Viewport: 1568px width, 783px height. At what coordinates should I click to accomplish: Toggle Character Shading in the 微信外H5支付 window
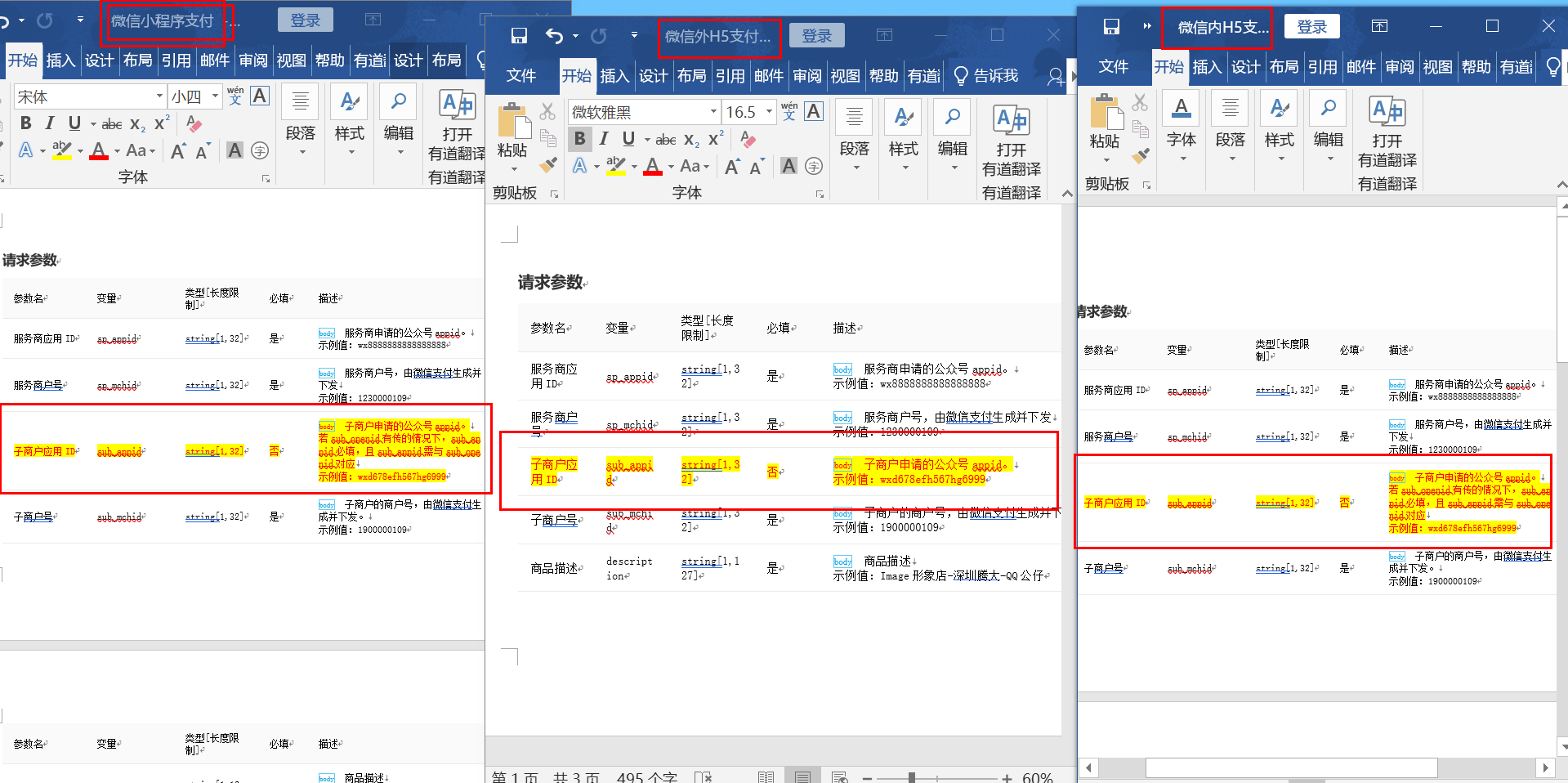click(788, 166)
